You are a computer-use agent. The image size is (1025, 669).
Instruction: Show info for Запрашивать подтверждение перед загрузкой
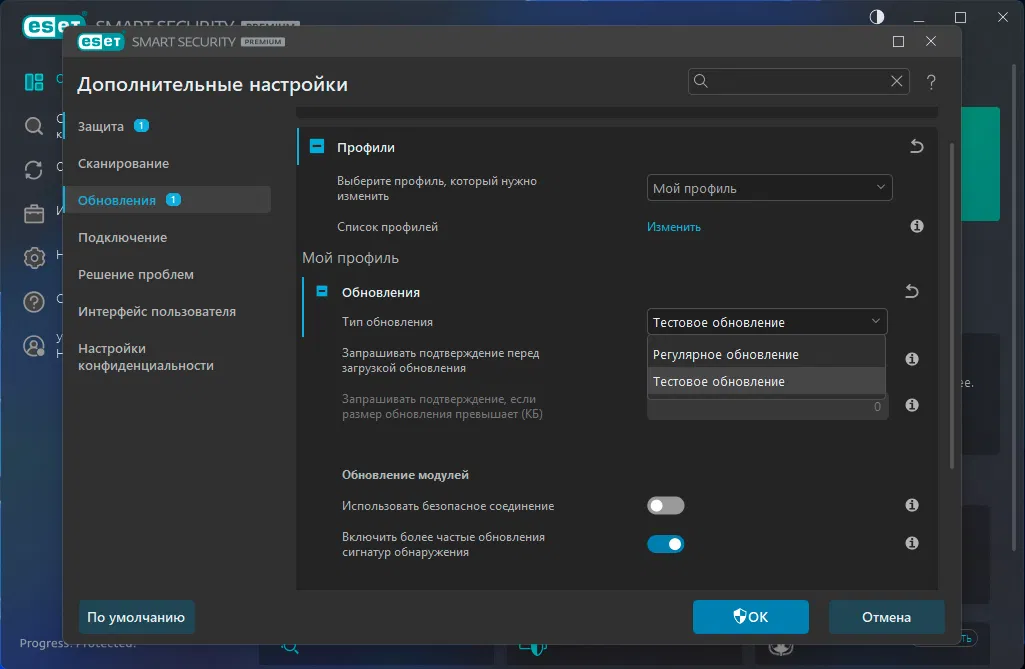coord(911,359)
